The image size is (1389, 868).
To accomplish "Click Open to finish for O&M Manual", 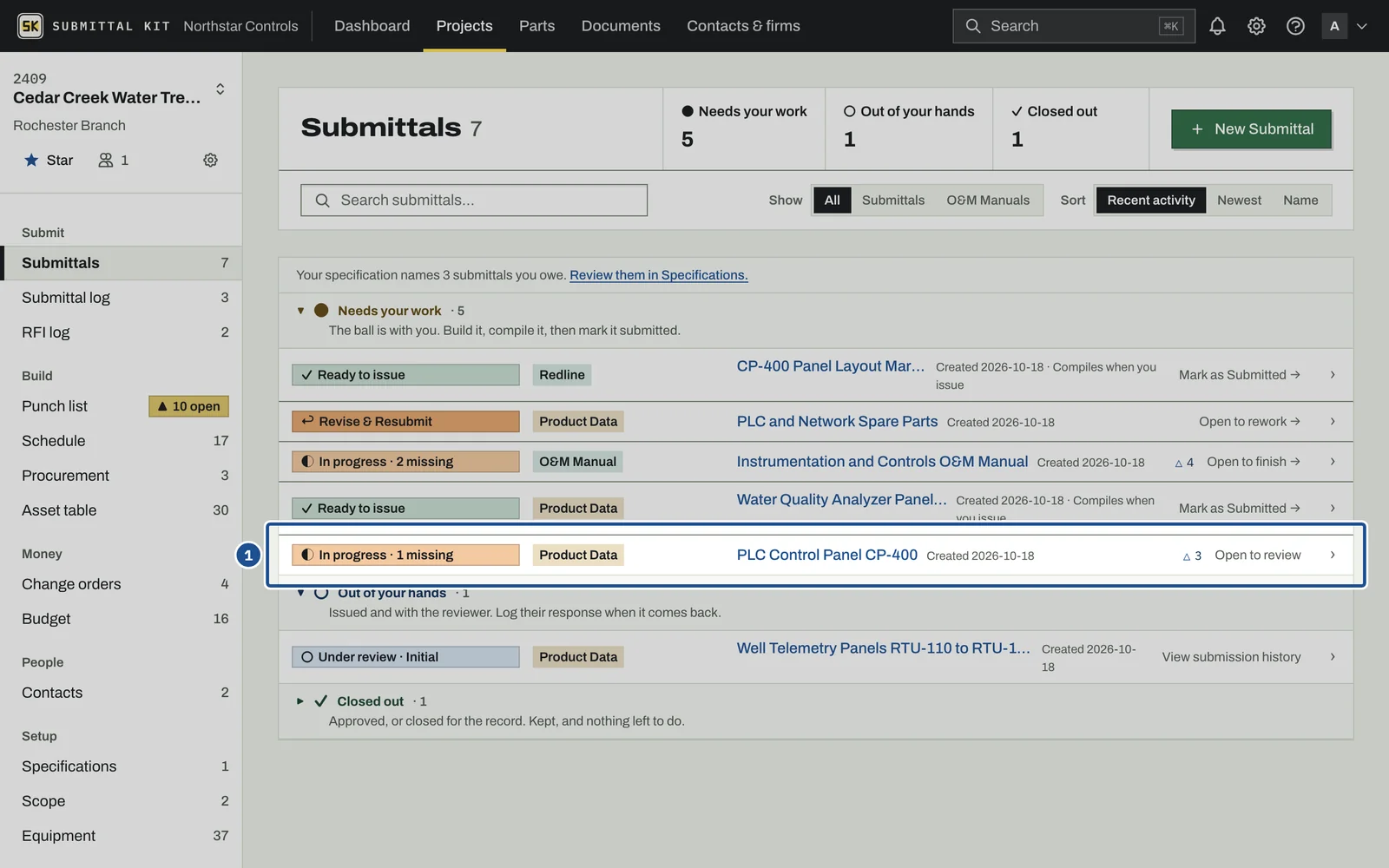I will tap(1253, 462).
